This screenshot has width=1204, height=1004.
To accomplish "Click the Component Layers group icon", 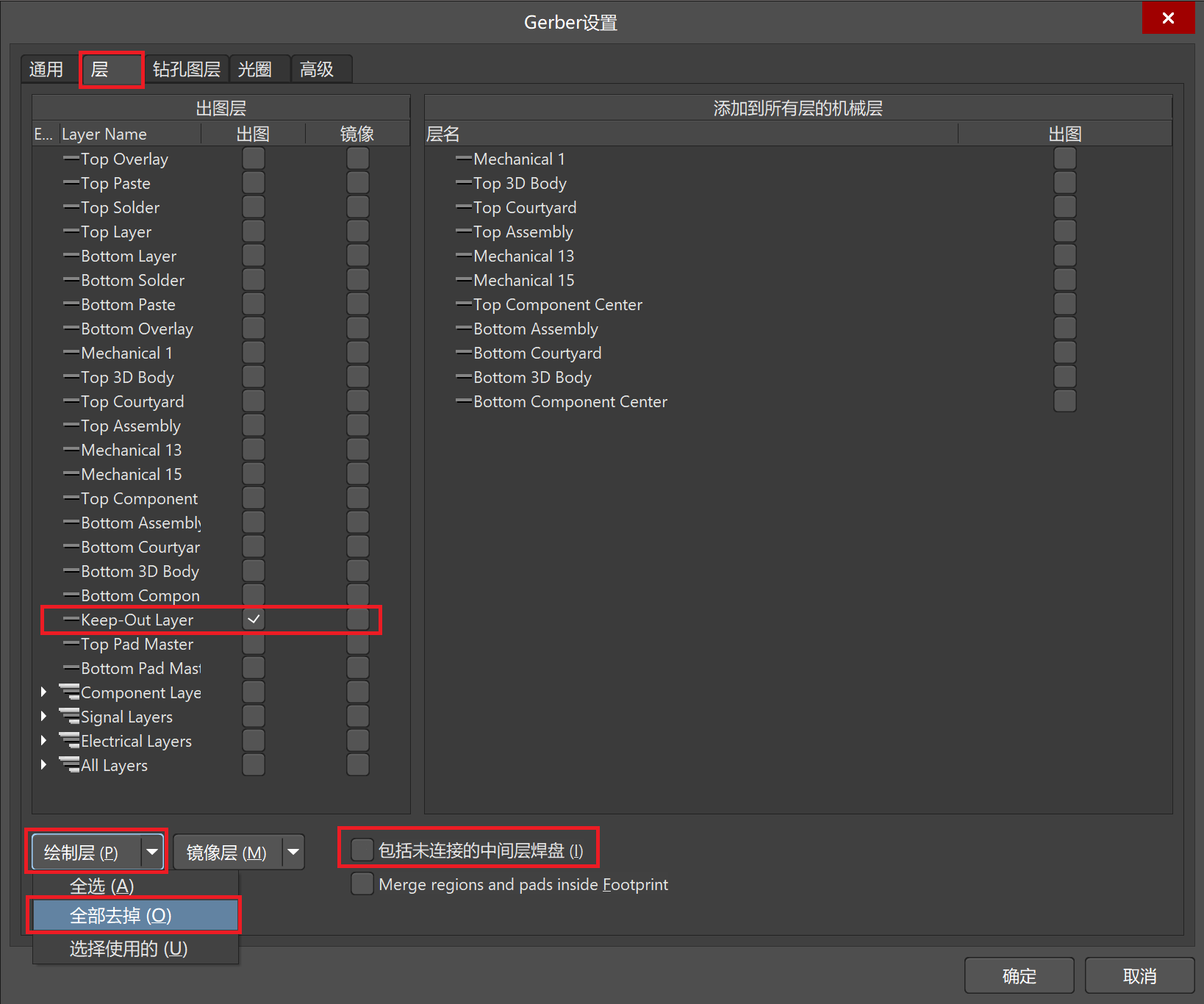I will point(69,692).
